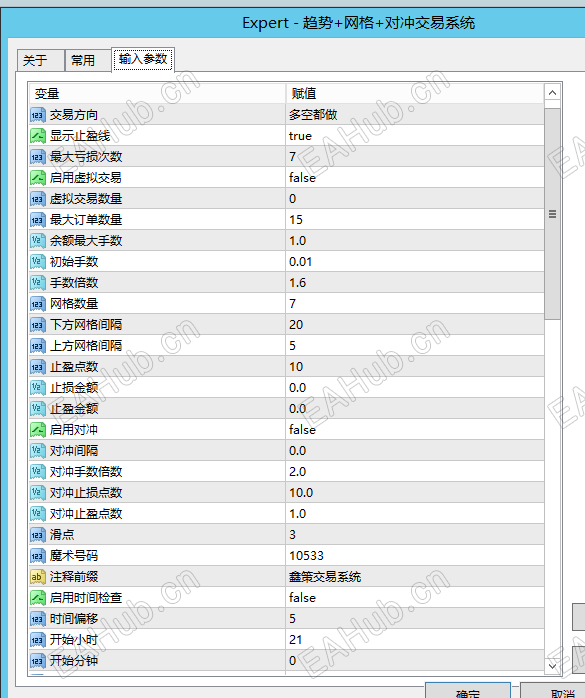Screen dimensions: 585x698
Task: Click the variable name 滑点
Action: [x=62, y=535]
